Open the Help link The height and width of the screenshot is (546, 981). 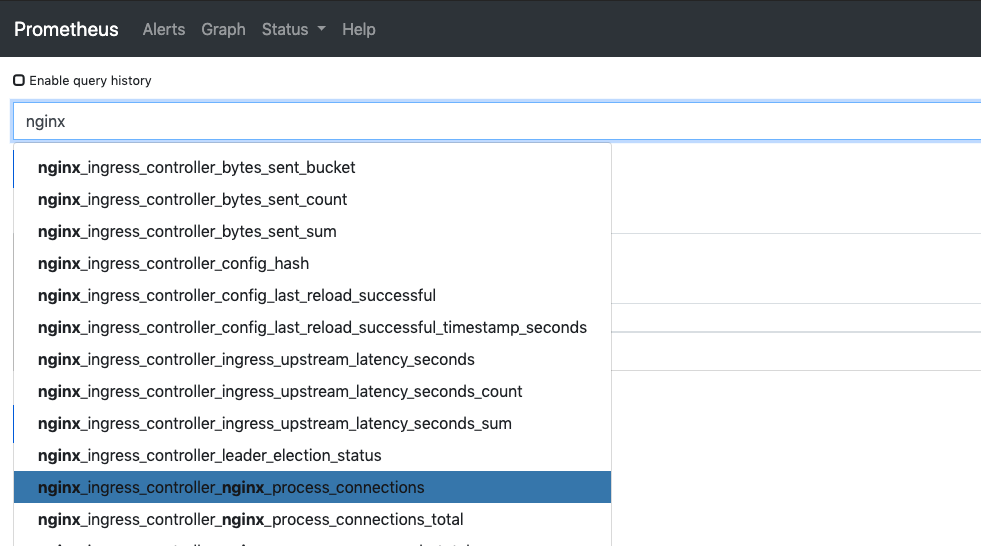(x=359, y=29)
